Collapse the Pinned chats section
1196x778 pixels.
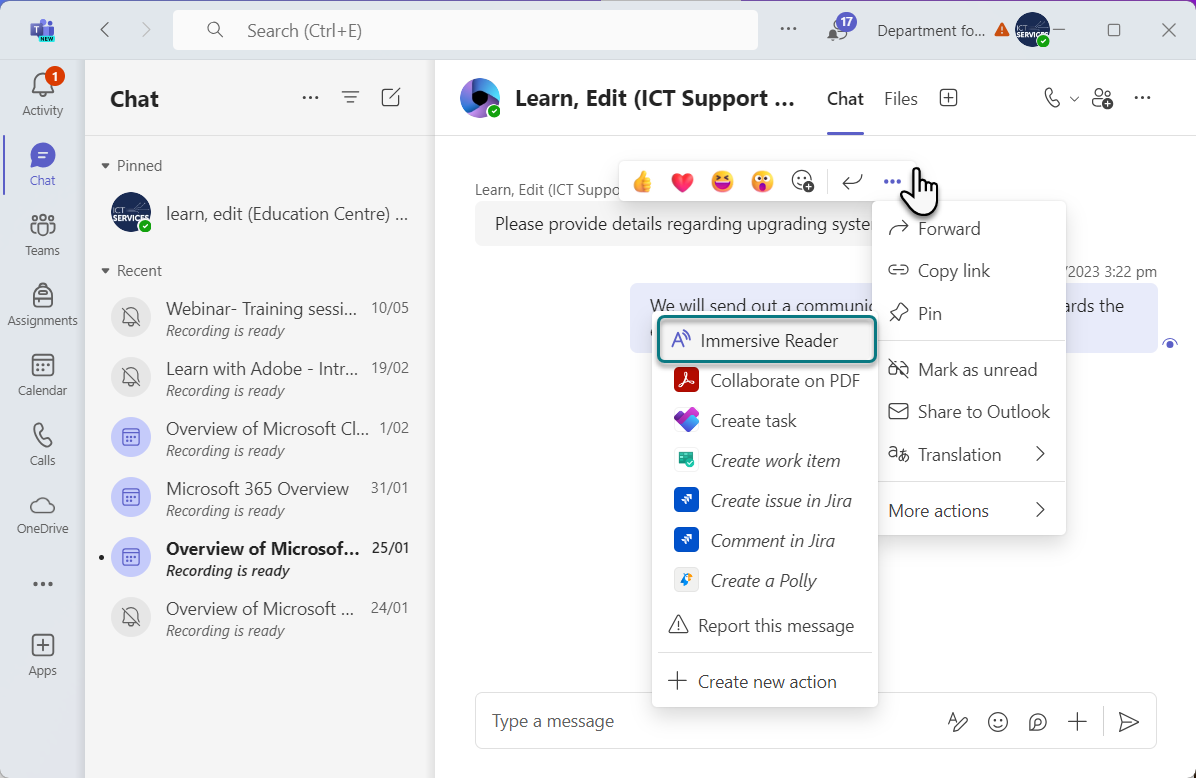105,166
